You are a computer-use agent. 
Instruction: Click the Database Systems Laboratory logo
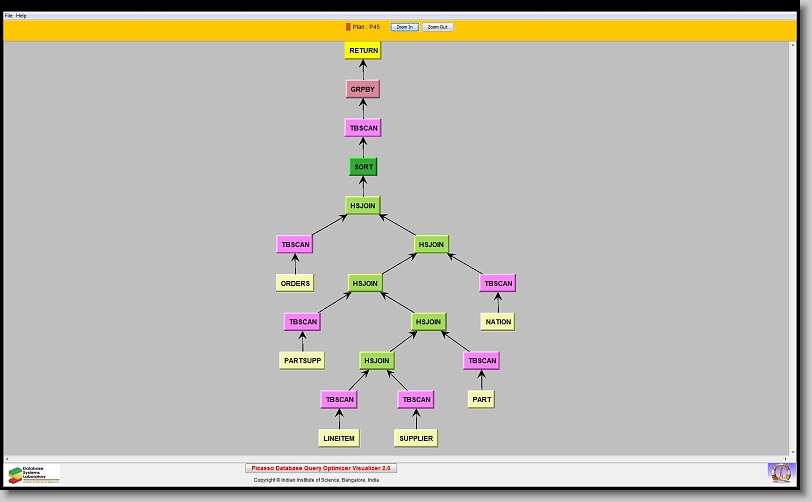pos(33,474)
